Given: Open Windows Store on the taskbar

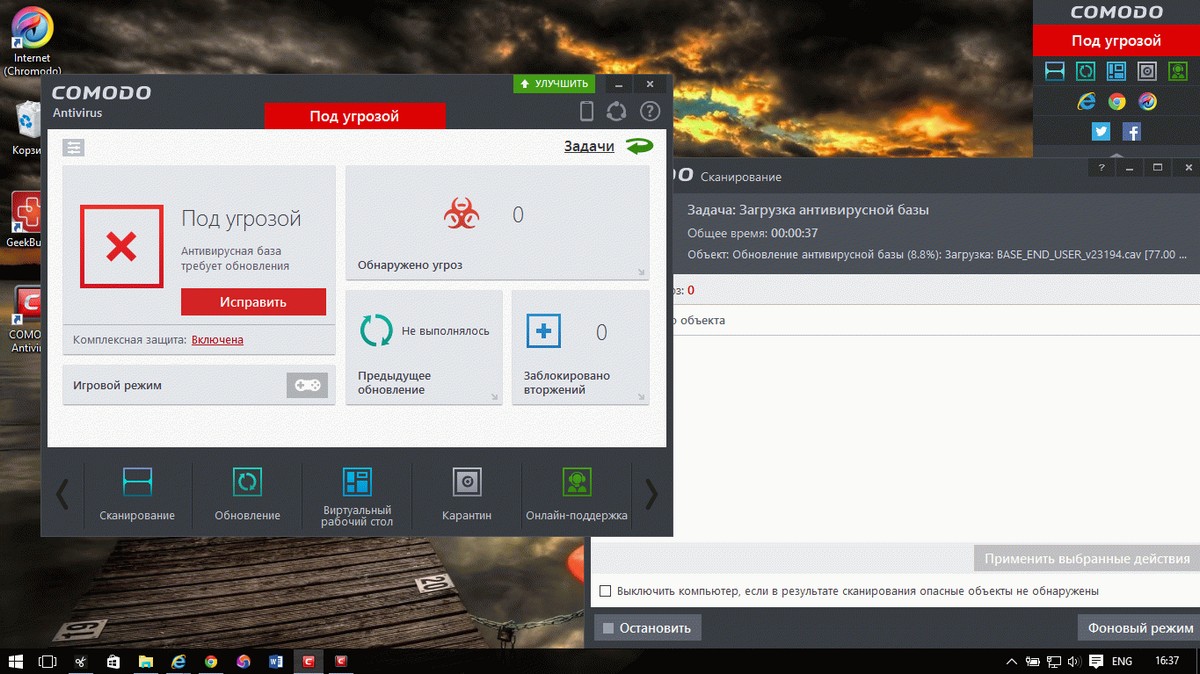Looking at the screenshot, I should pyautogui.click(x=113, y=661).
